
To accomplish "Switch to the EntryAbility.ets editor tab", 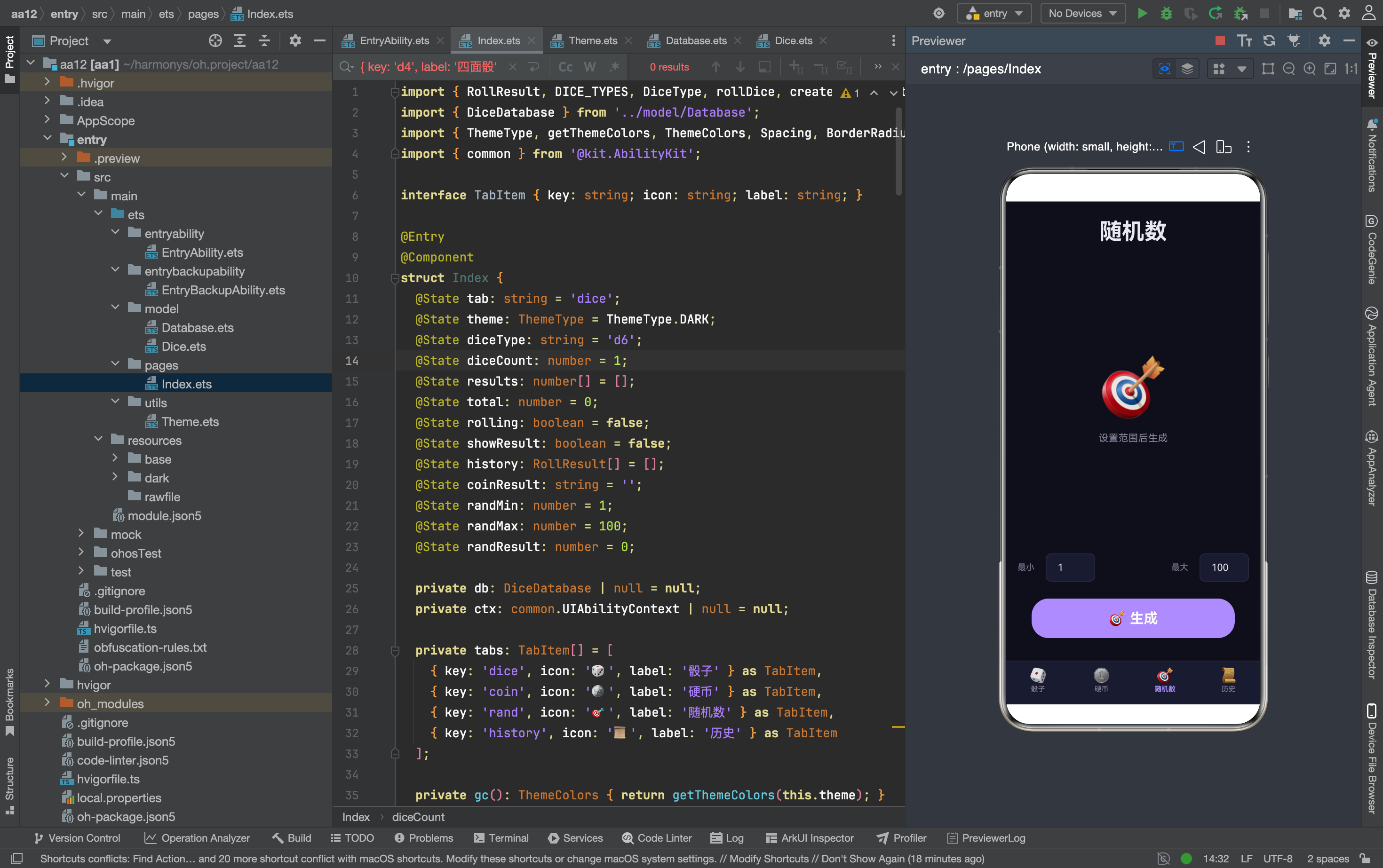I will pyautogui.click(x=393, y=41).
